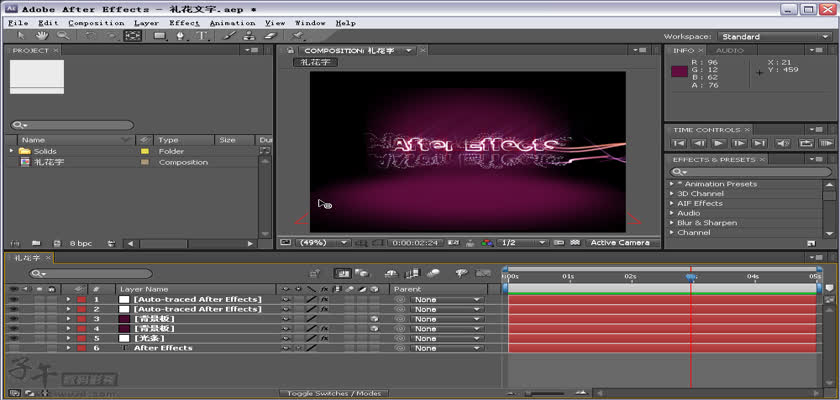
Task: Select the Pan Behind tool in toolbar
Action: click(132, 36)
